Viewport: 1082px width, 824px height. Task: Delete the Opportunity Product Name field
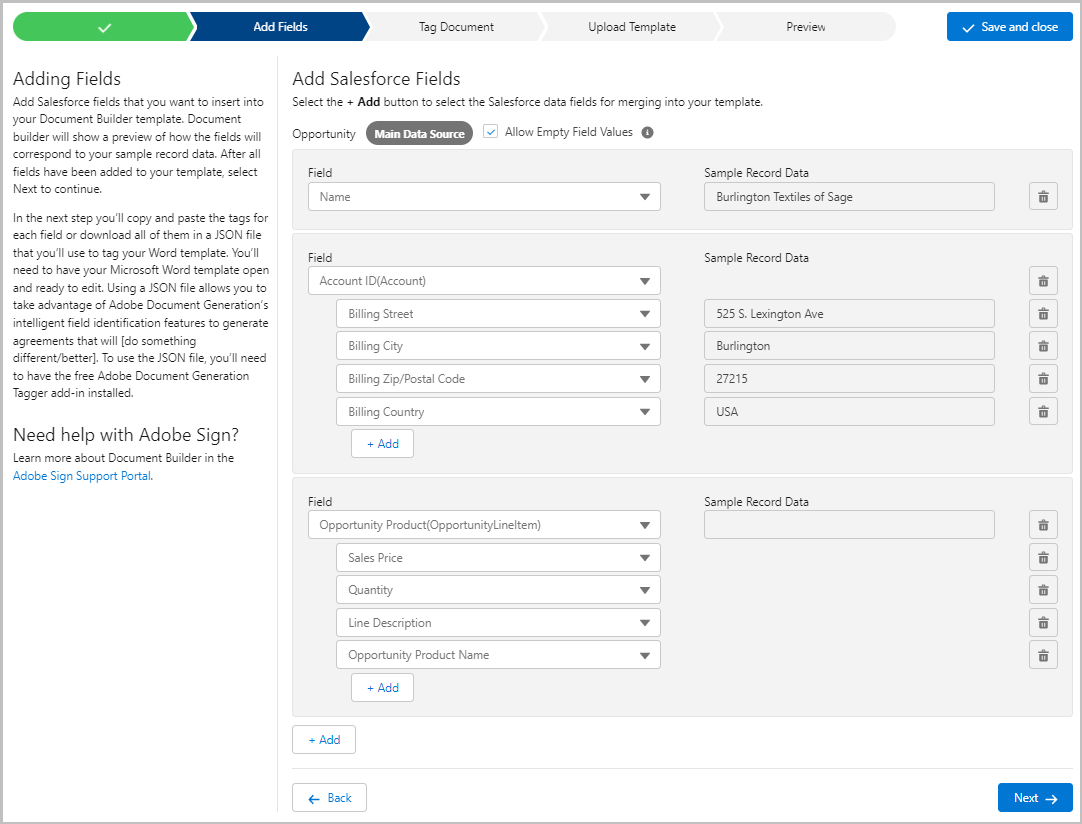pos(1043,655)
